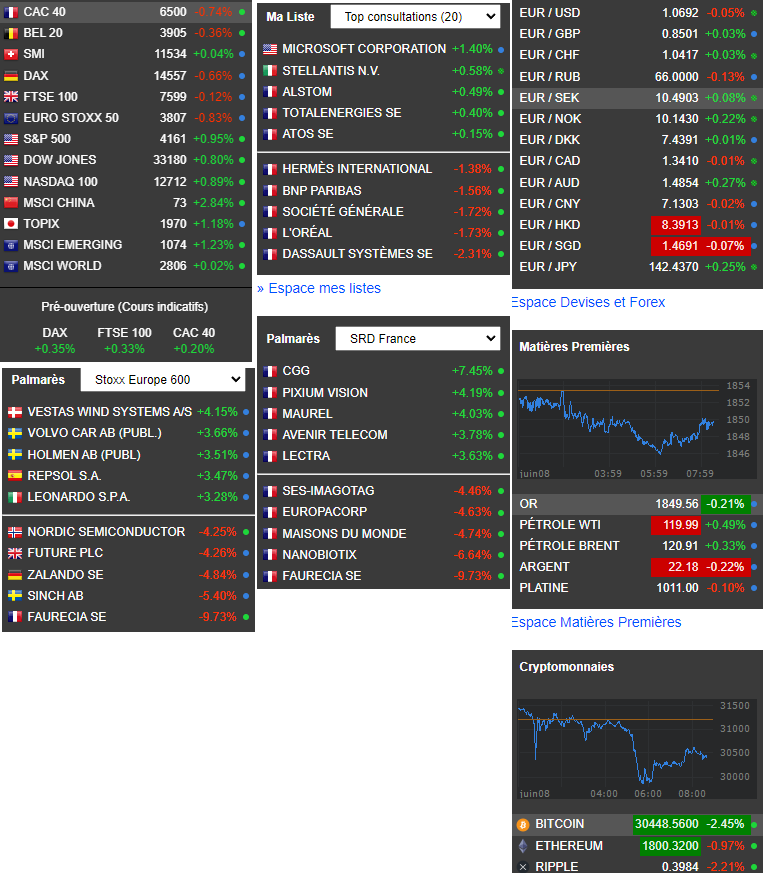Click the US flag beside MICROSOFT CORPORATION
Image resolution: width=763 pixels, height=873 pixels.
coord(270,49)
